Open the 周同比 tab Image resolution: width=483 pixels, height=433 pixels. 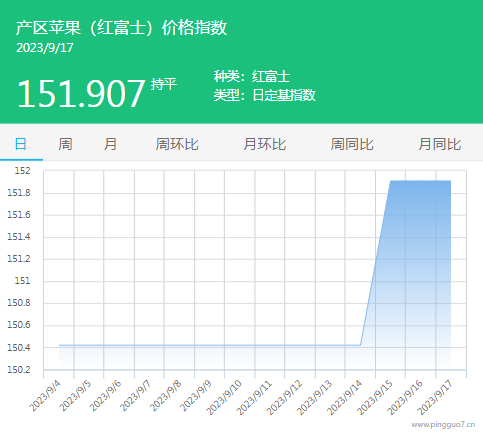(352, 144)
